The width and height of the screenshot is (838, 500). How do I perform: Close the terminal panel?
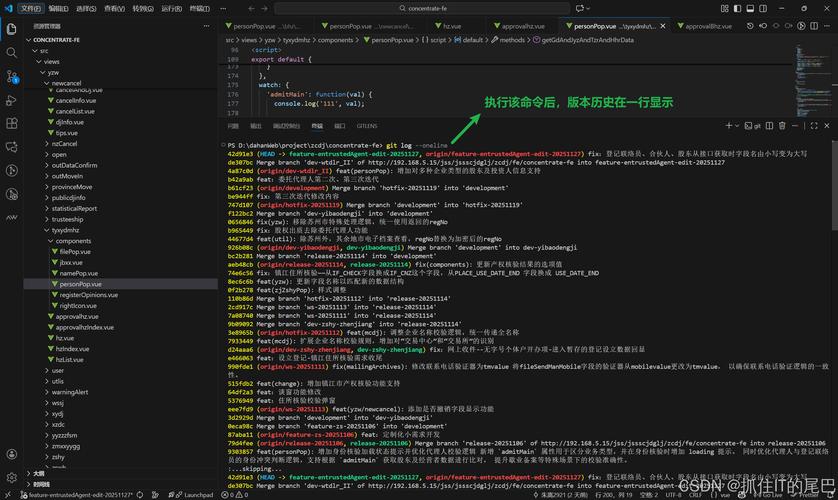coord(827,126)
